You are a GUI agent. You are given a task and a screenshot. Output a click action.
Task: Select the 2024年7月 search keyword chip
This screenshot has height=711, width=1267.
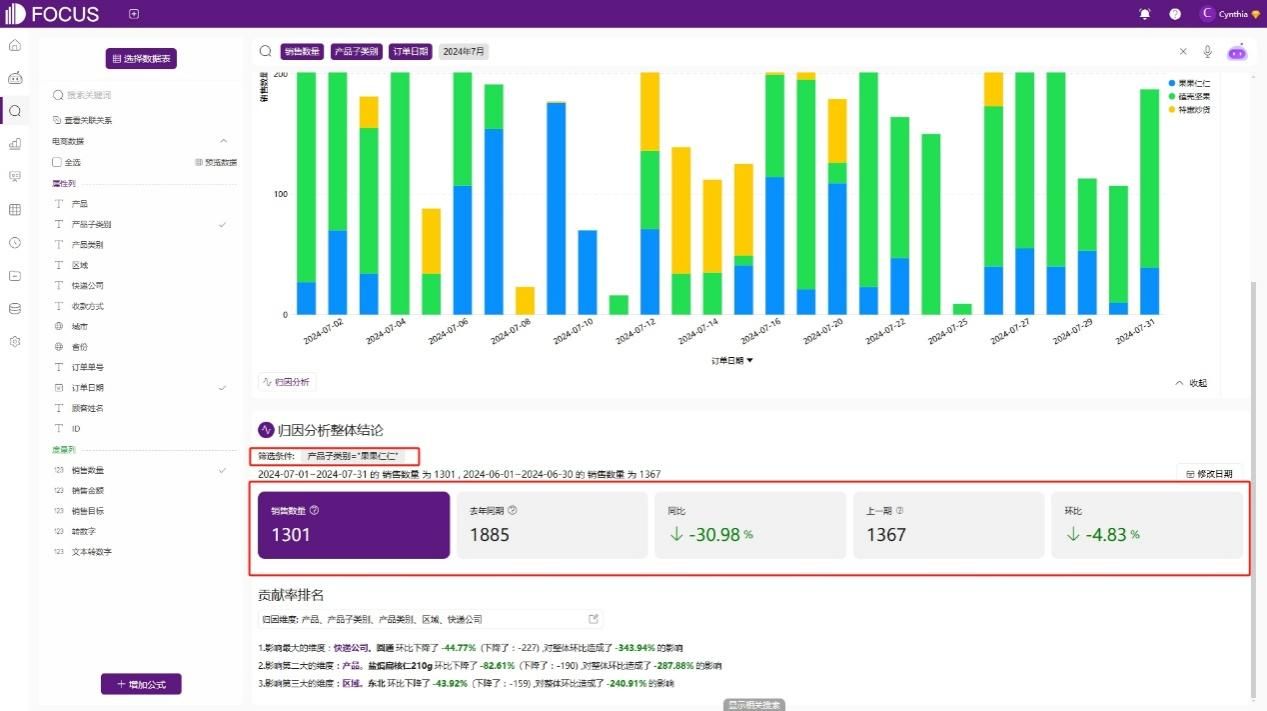click(x=463, y=51)
